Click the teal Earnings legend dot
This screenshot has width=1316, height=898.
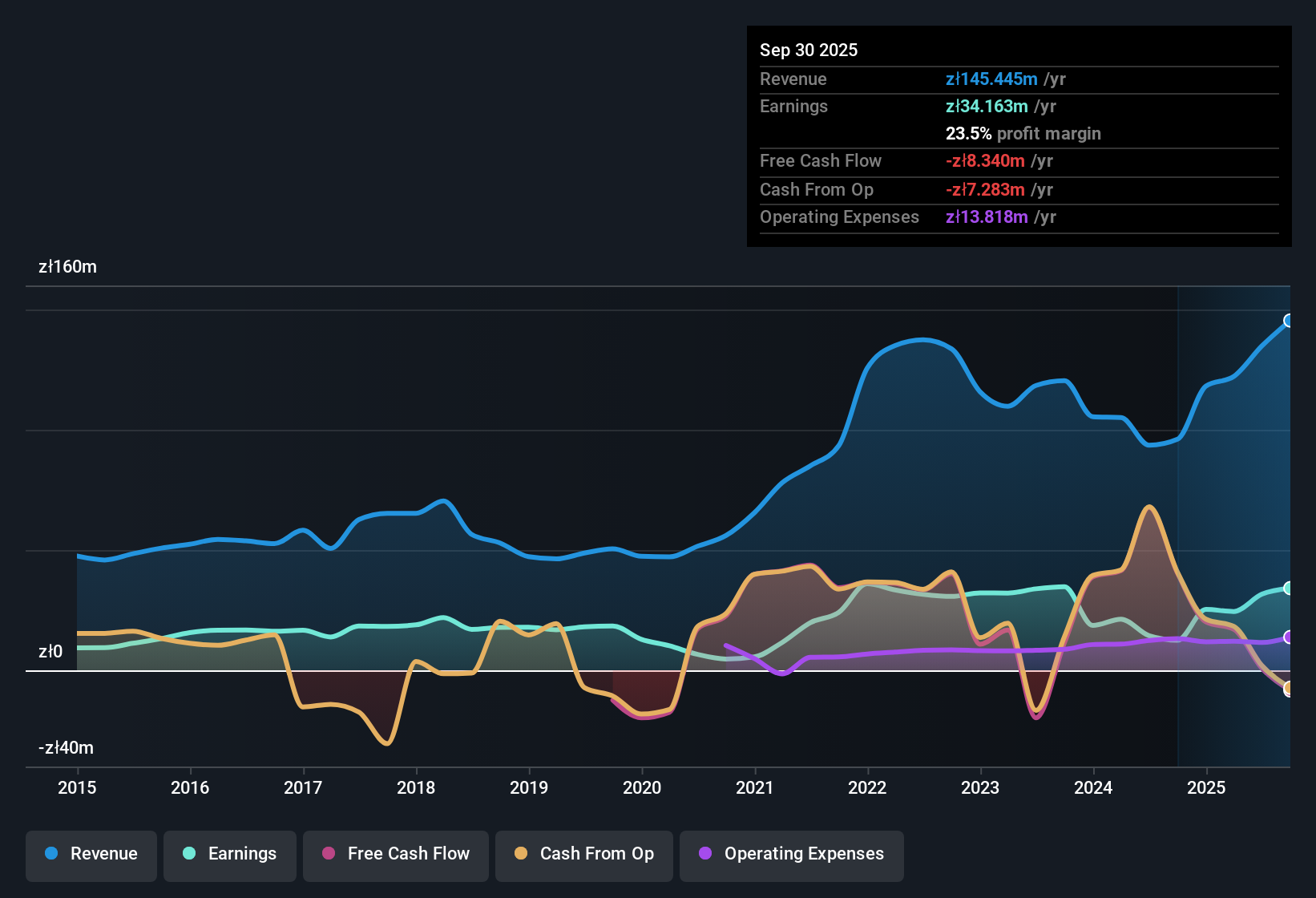[189, 854]
